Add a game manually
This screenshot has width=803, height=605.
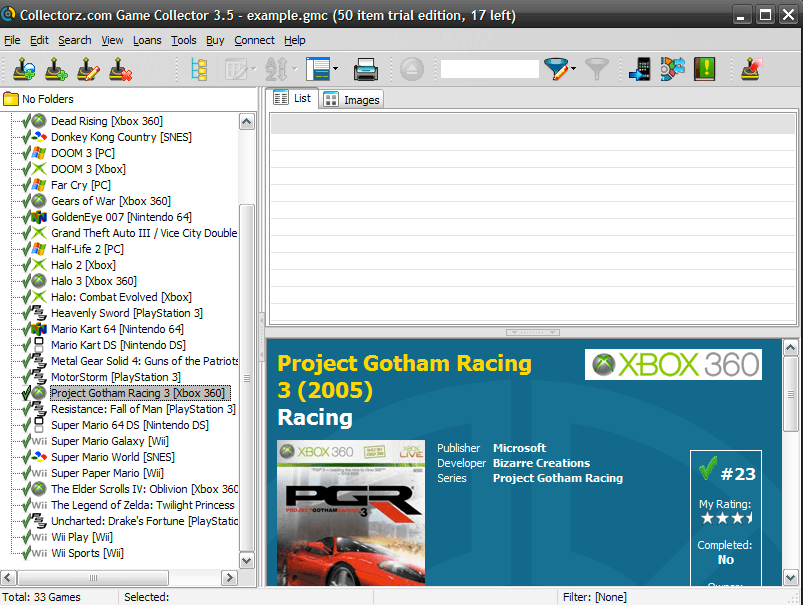[x=56, y=69]
